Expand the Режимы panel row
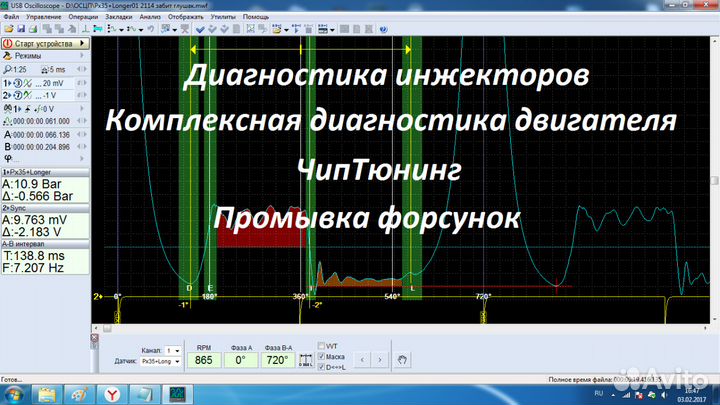This screenshot has height=405, width=720. [45, 56]
